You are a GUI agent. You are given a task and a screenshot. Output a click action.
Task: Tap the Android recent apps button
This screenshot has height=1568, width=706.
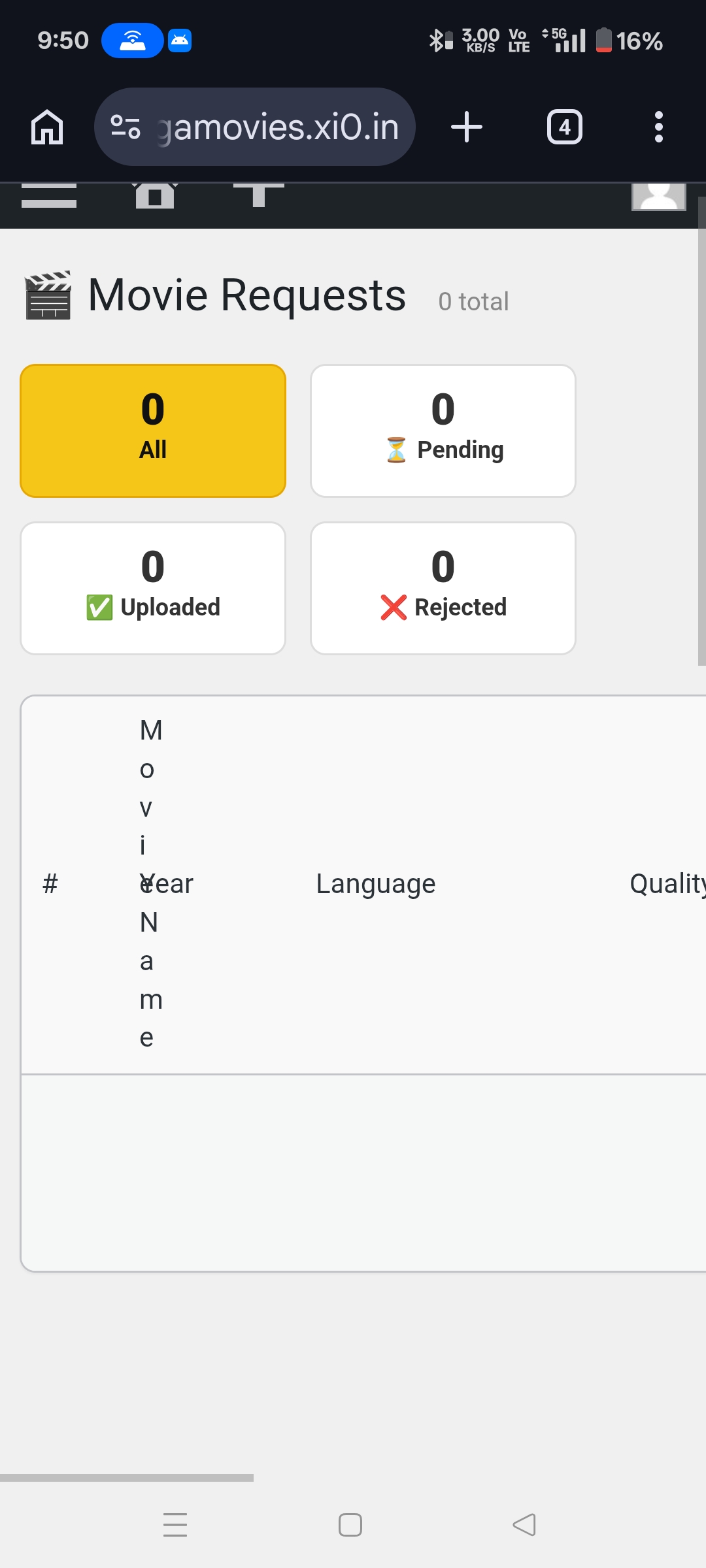175,1525
